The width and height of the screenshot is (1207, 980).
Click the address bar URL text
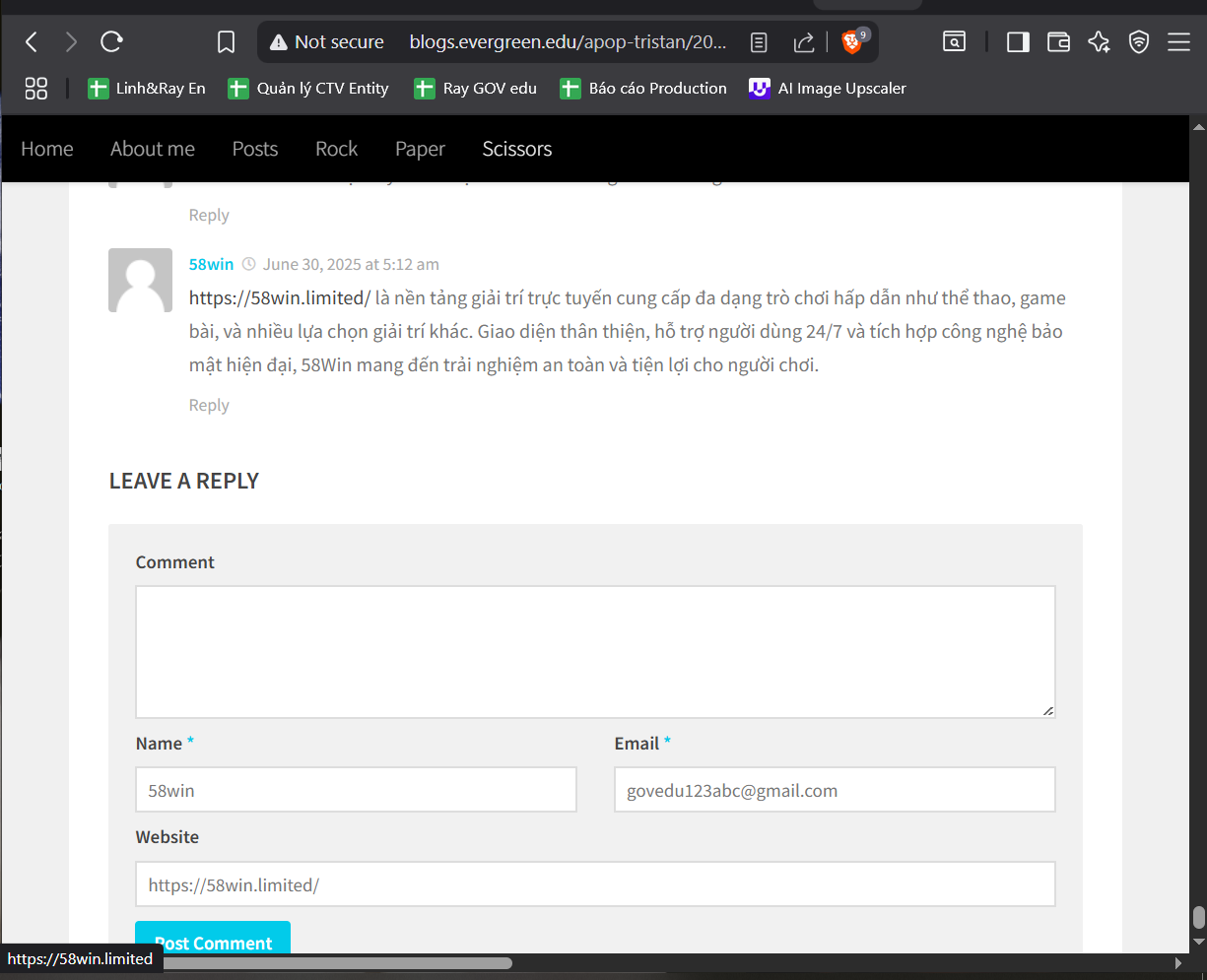[x=568, y=42]
